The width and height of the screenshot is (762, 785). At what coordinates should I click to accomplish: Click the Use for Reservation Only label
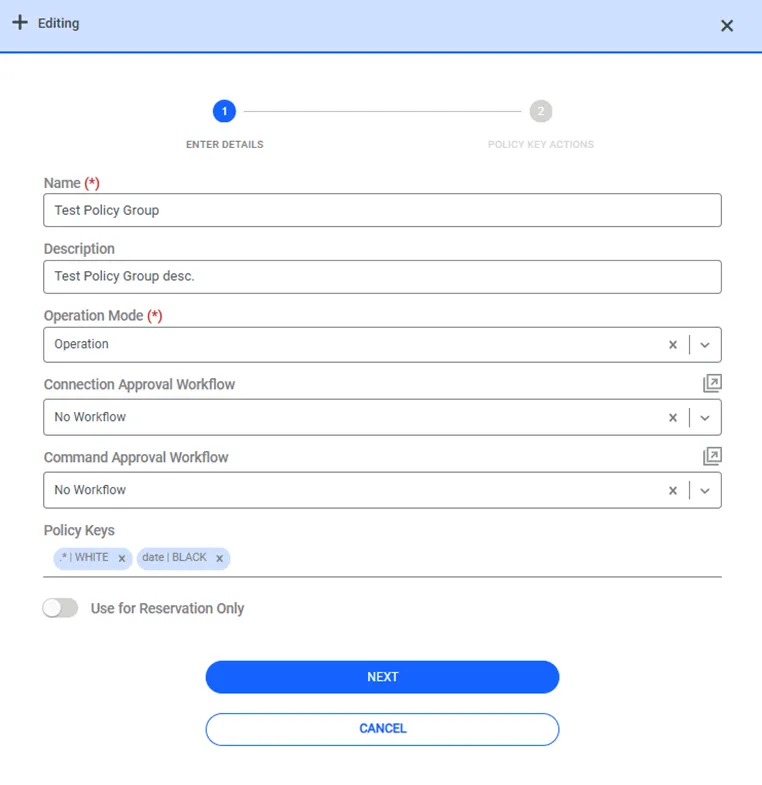click(167, 608)
